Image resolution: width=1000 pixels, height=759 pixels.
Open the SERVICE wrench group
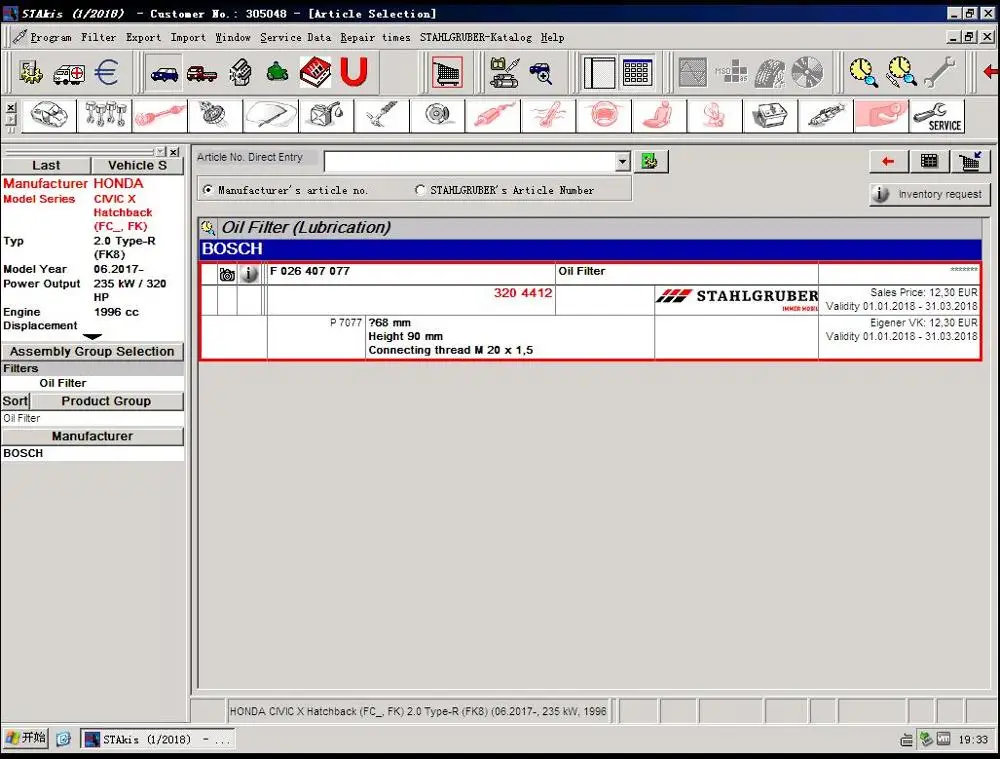pos(937,116)
